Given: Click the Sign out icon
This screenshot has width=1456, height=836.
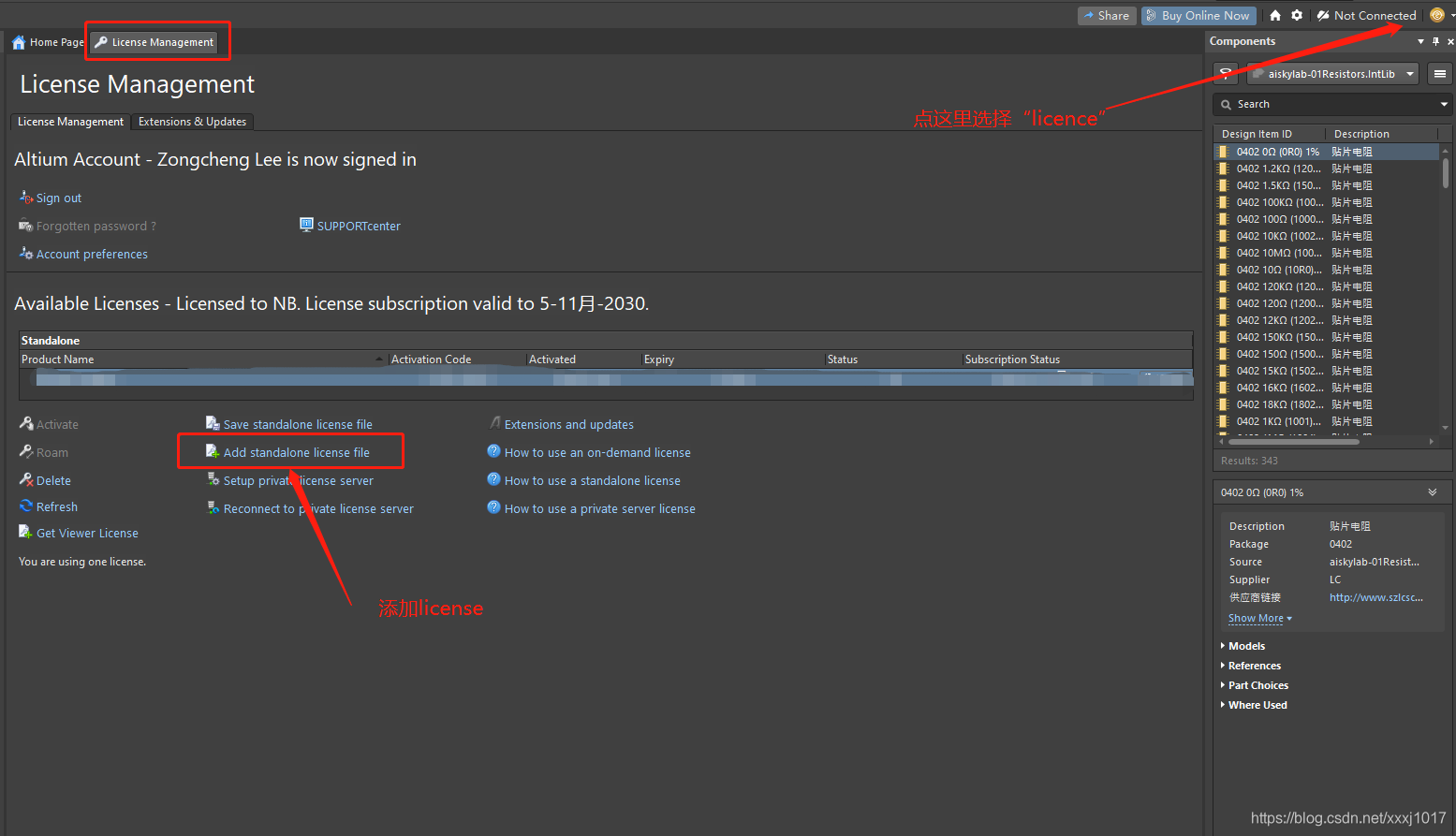Looking at the screenshot, I should pos(26,197).
